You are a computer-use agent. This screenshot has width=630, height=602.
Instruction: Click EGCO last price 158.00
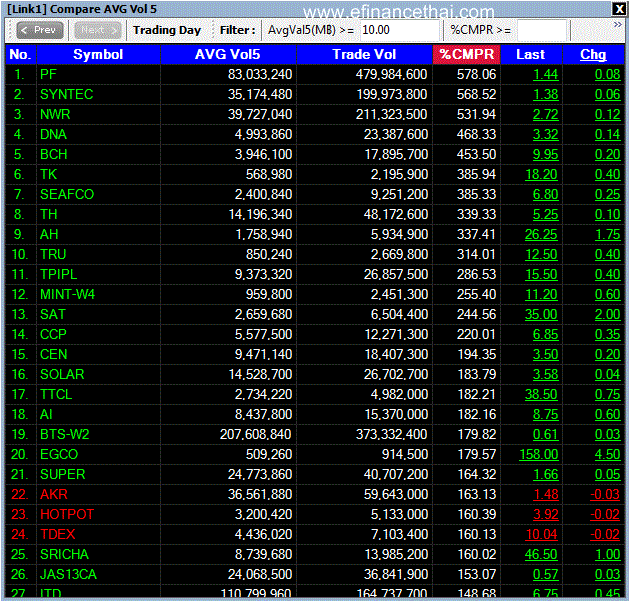tap(539, 455)
